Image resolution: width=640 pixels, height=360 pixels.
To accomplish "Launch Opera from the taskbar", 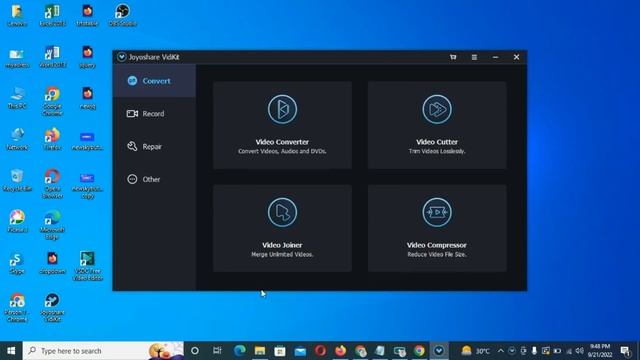I will coord(320,351).
